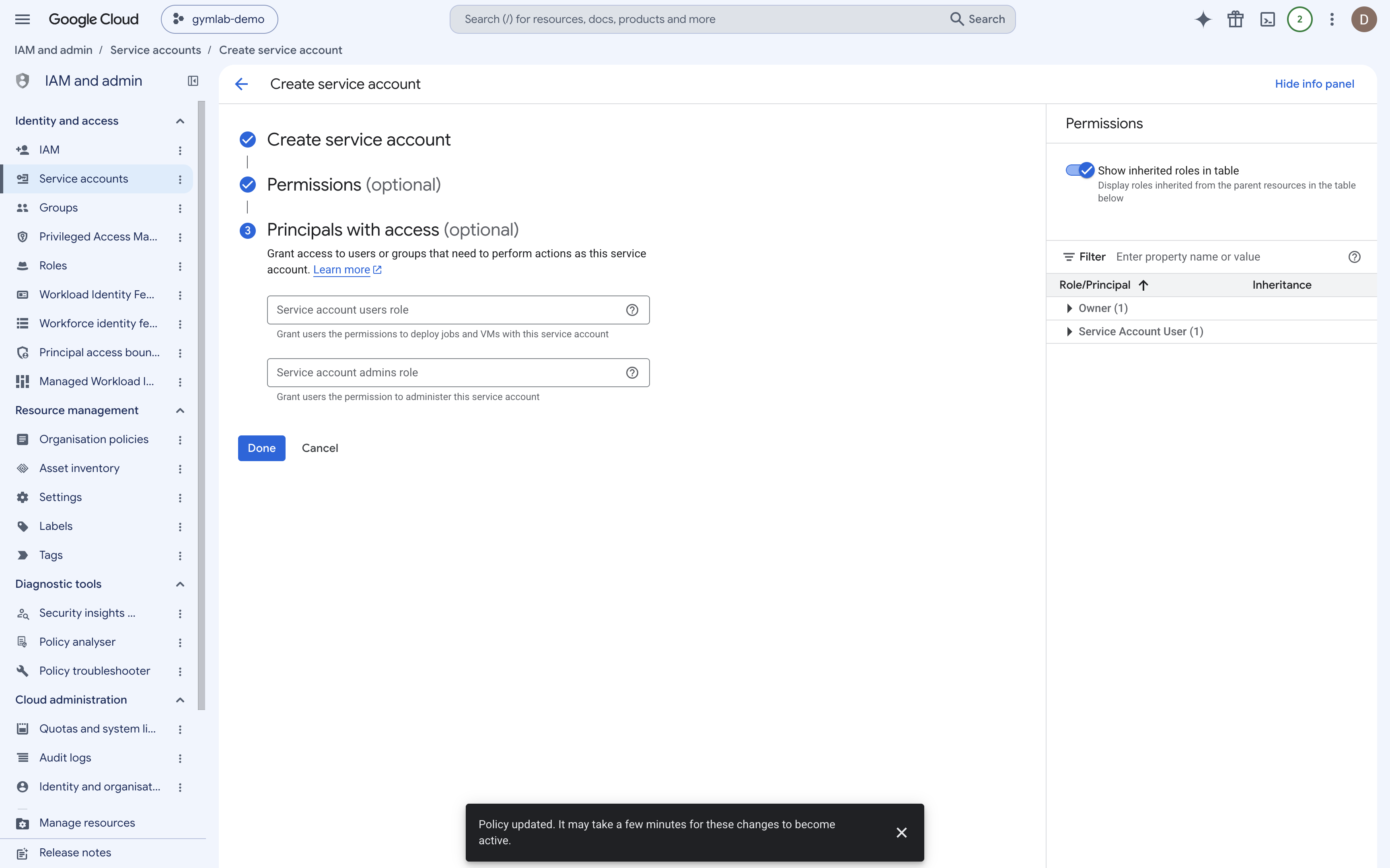This screenshot has height=868, width=1390.
Task: Click the free trial gift icon
Action: pyautogui.click(x=1235, y=19)
